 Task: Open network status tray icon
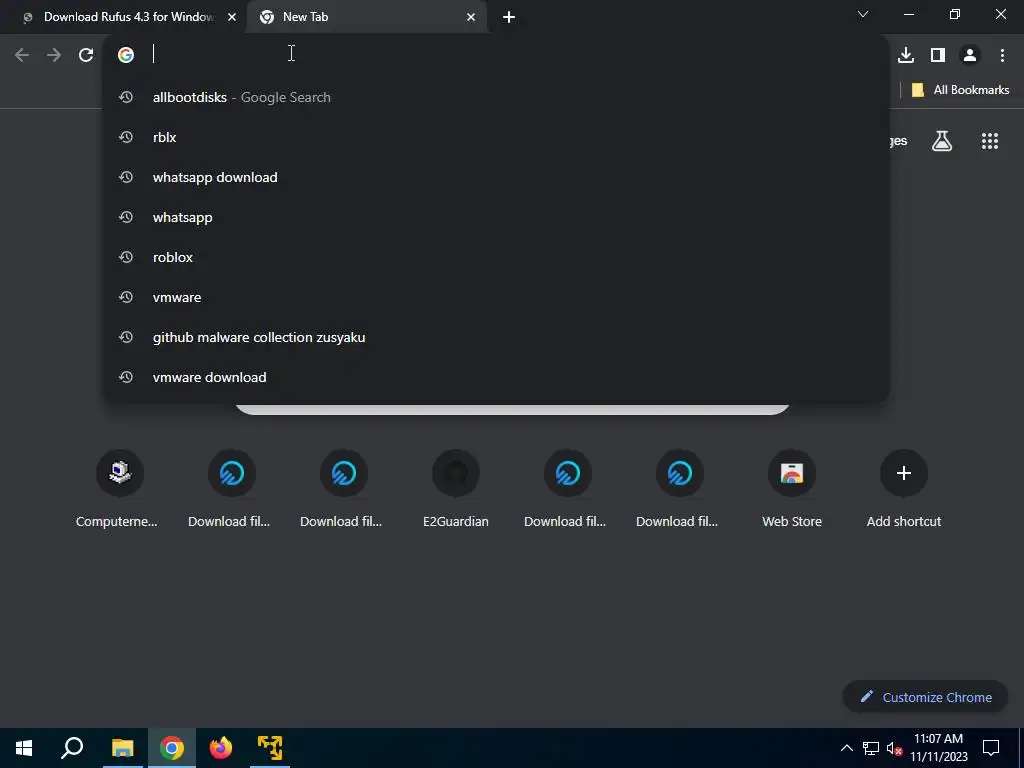coord(871,748)
